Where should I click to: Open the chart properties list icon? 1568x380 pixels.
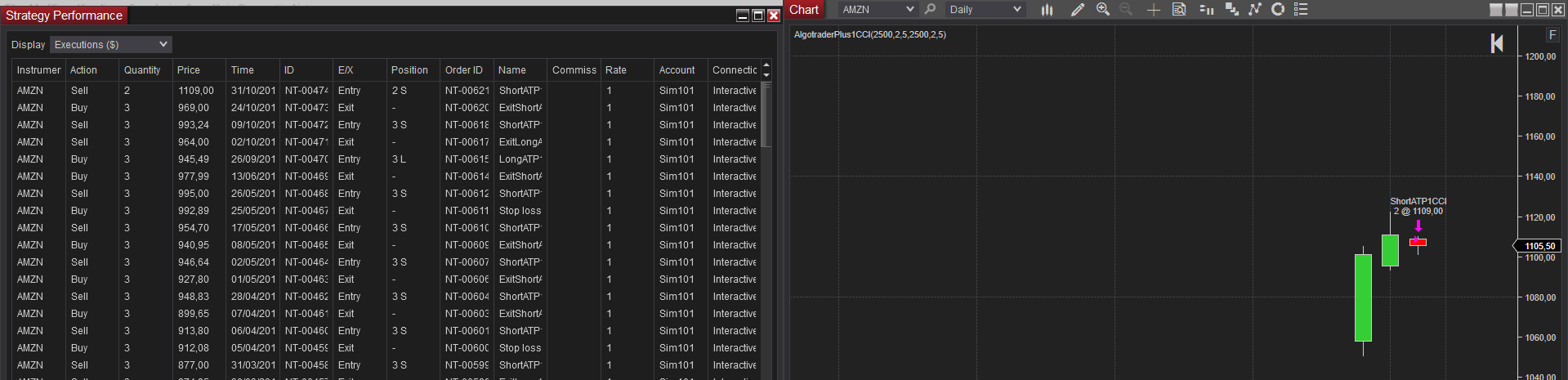coord(1302,9)
